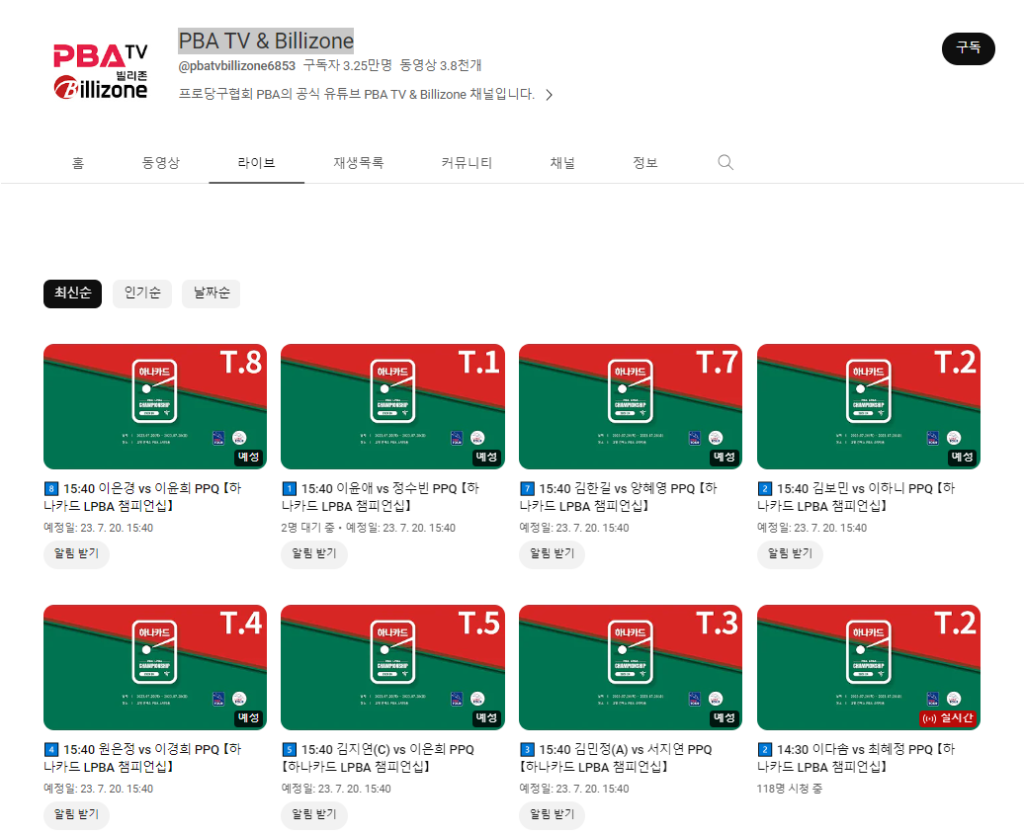Set reminder for 김보민 vs 이하니 match
The height and width of the screenshot is (837, 1024).
coord(789,554)
